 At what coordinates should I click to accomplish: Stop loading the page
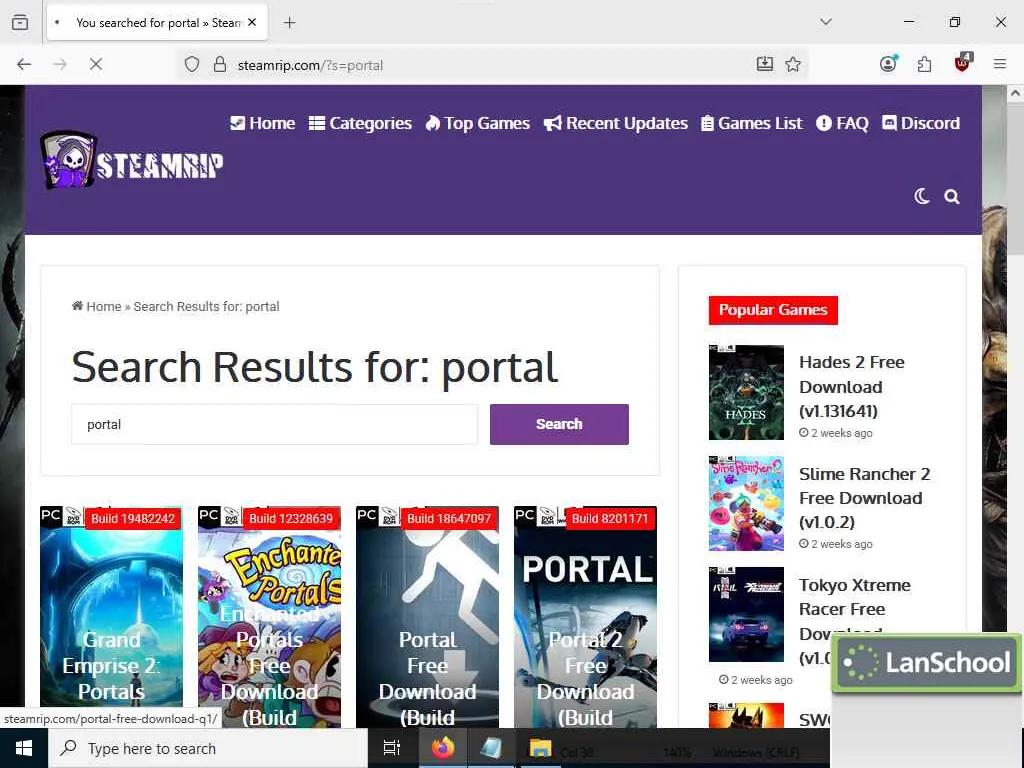click(96, 64)
